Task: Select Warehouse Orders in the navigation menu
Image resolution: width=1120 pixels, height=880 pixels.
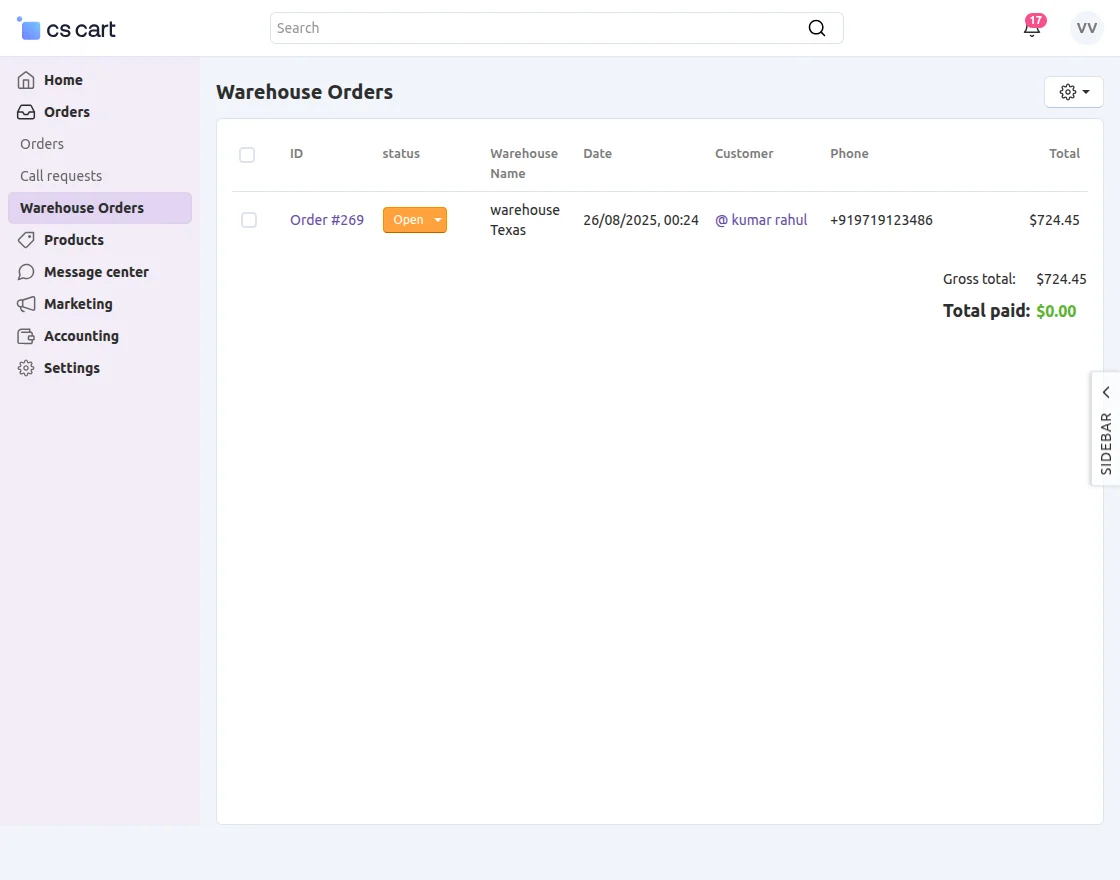Action: pos(83,208)
